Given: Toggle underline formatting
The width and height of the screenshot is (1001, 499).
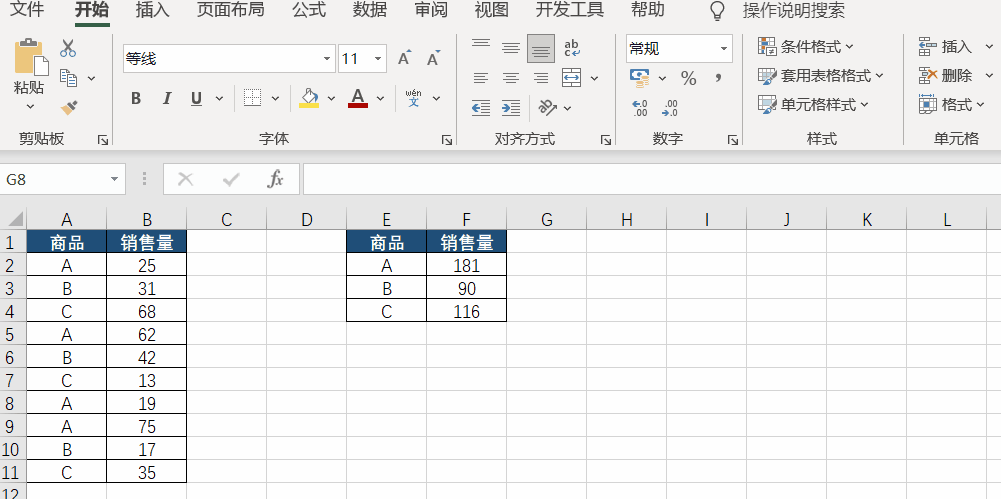Looking at the screenshot, I should [x=197, y=98].
